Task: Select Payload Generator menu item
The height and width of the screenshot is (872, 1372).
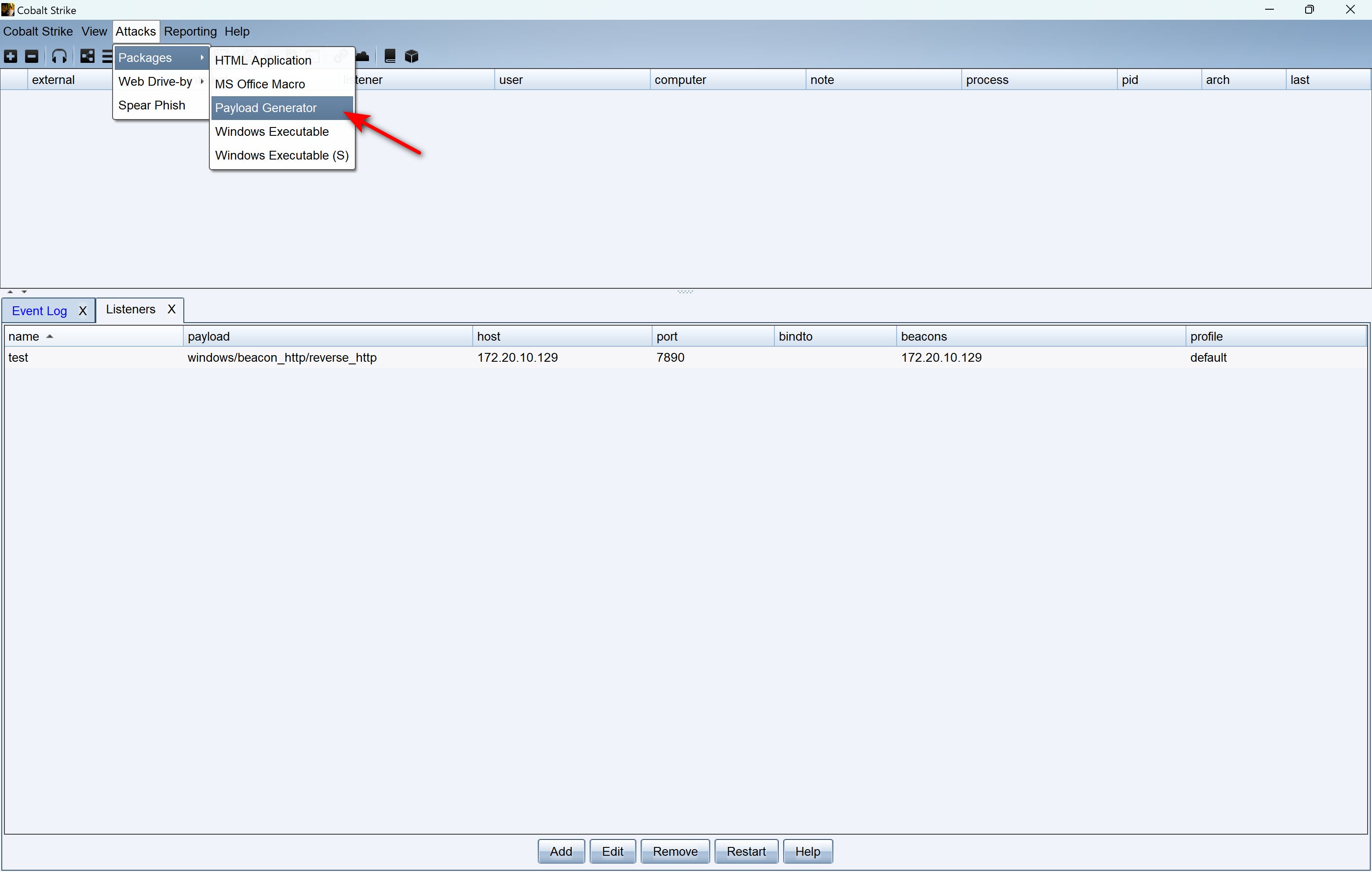Action: 266,108
